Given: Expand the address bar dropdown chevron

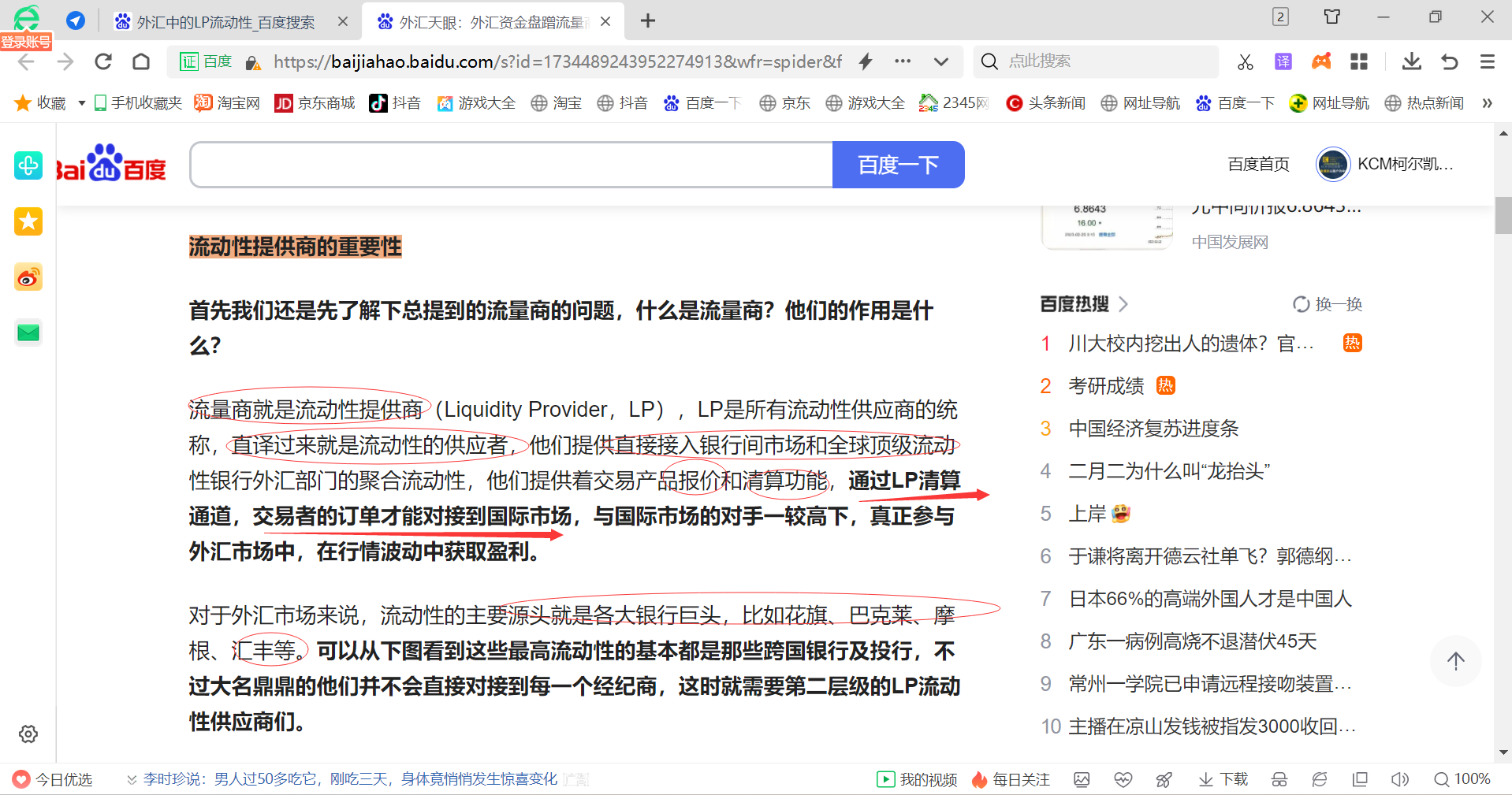Looking at the screenshot, I should (x=940, y=61).
